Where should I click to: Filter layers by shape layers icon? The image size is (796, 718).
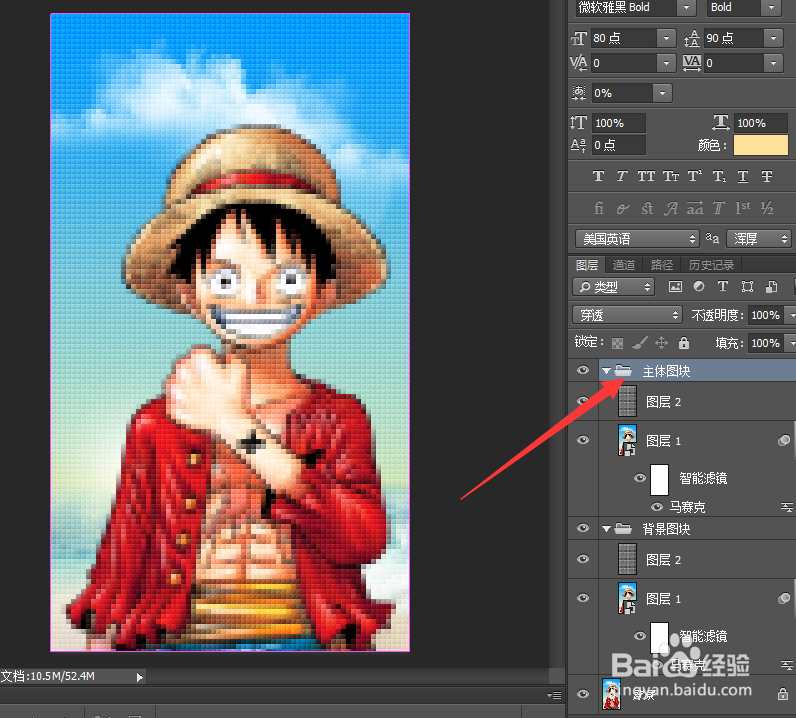tap(747, 286)
